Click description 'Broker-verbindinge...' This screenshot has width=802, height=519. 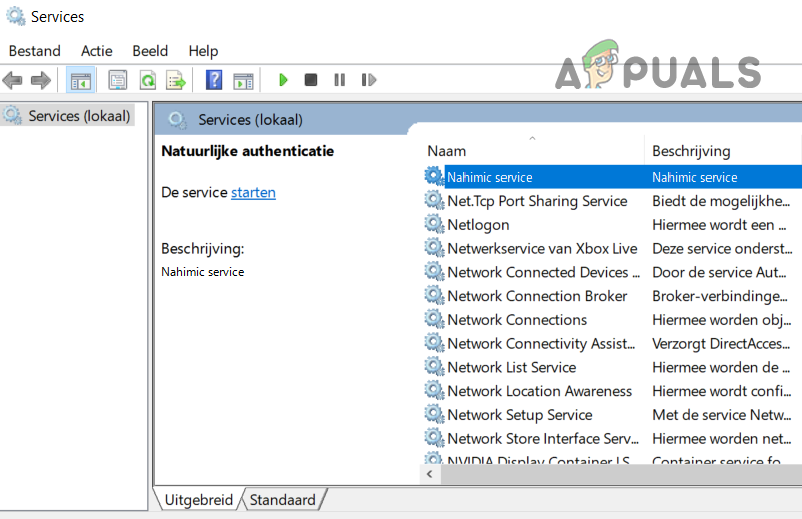(720, 296)
